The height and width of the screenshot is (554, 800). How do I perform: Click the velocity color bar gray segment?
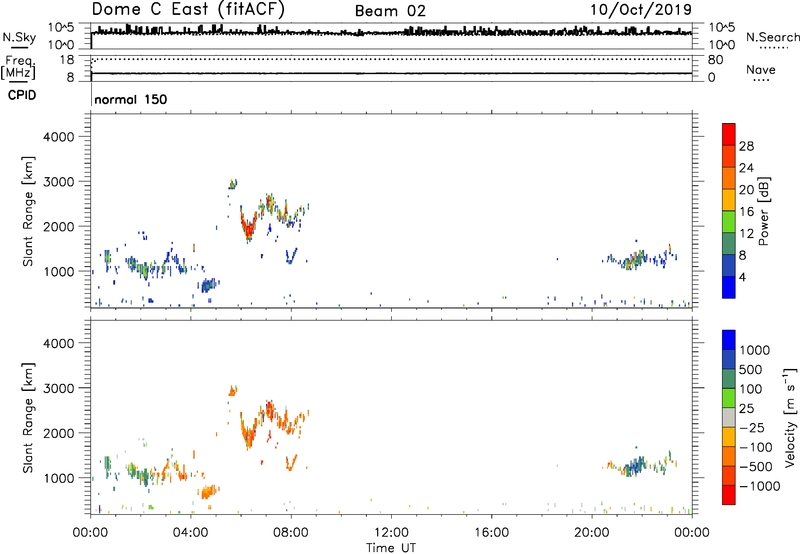coord(729,418)
